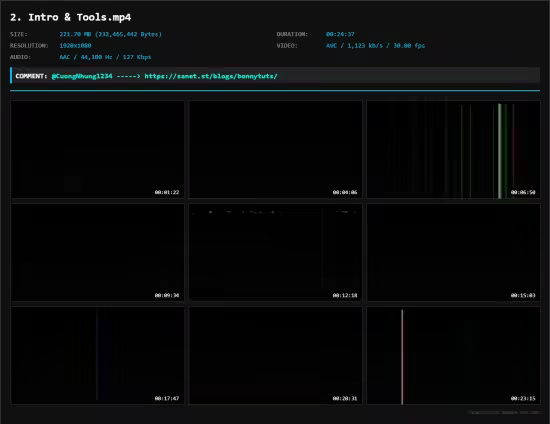Click the @CuongNhung1234 username
This screenshot has height=424, width=550.
tap(82, 76)
